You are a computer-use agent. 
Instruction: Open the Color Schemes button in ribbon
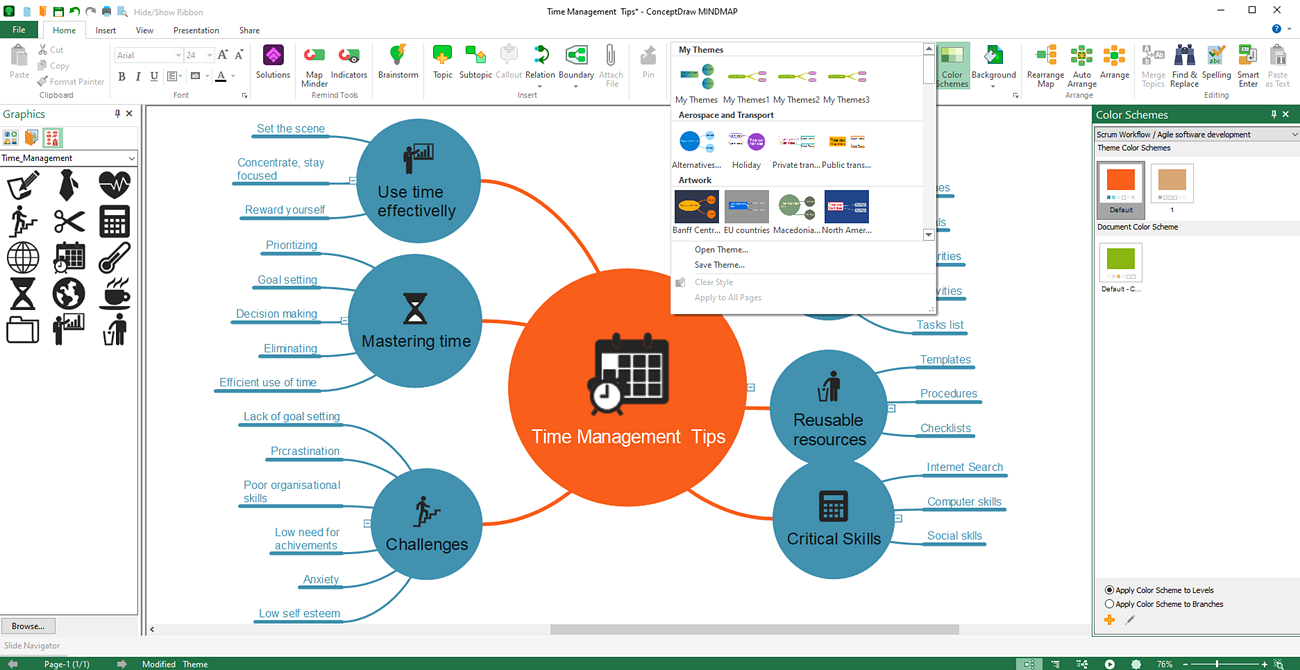coord(952,66)
